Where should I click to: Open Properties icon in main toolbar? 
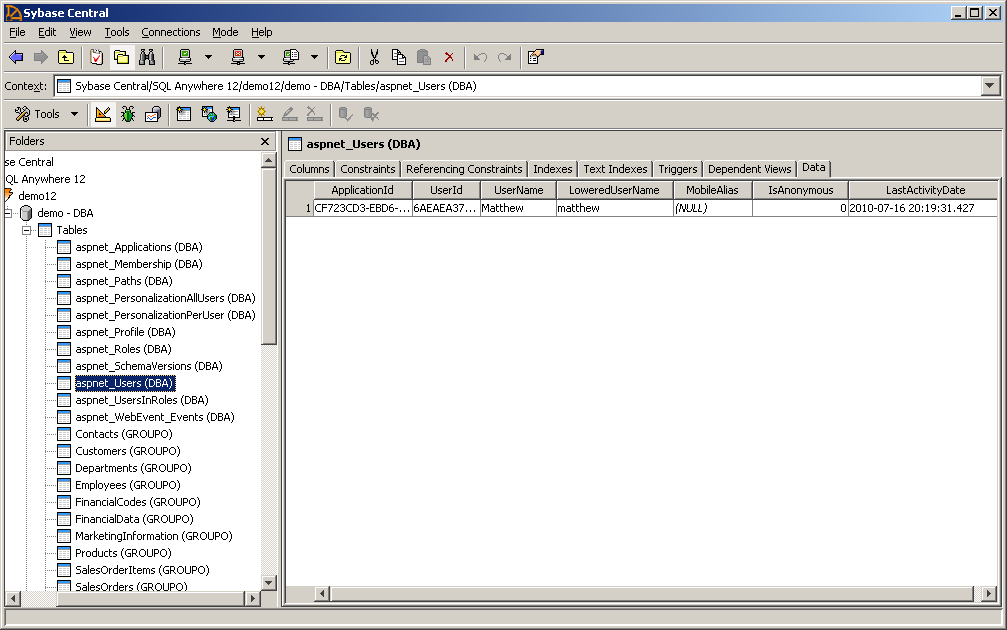[536, 57]
